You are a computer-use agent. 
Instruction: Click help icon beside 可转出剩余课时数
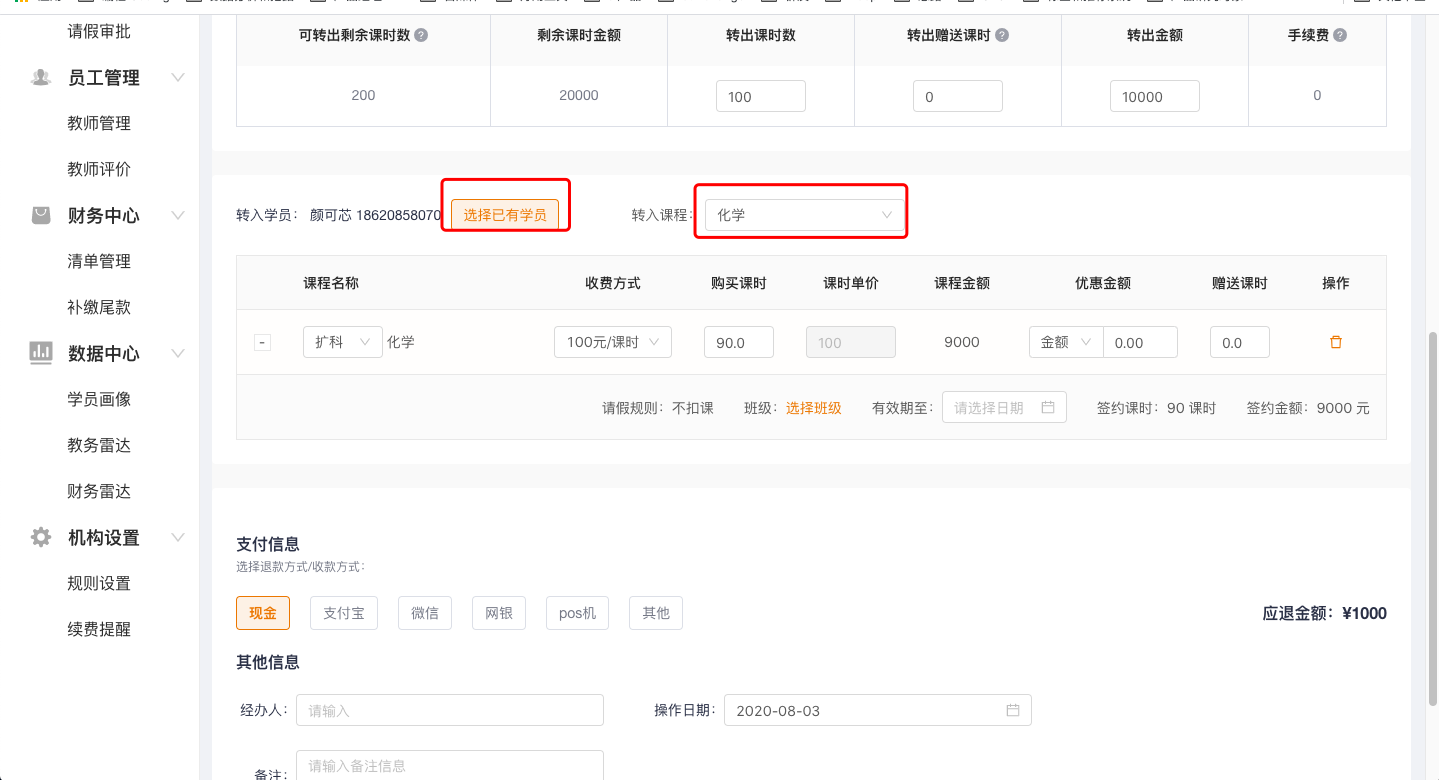click(421, 35)
